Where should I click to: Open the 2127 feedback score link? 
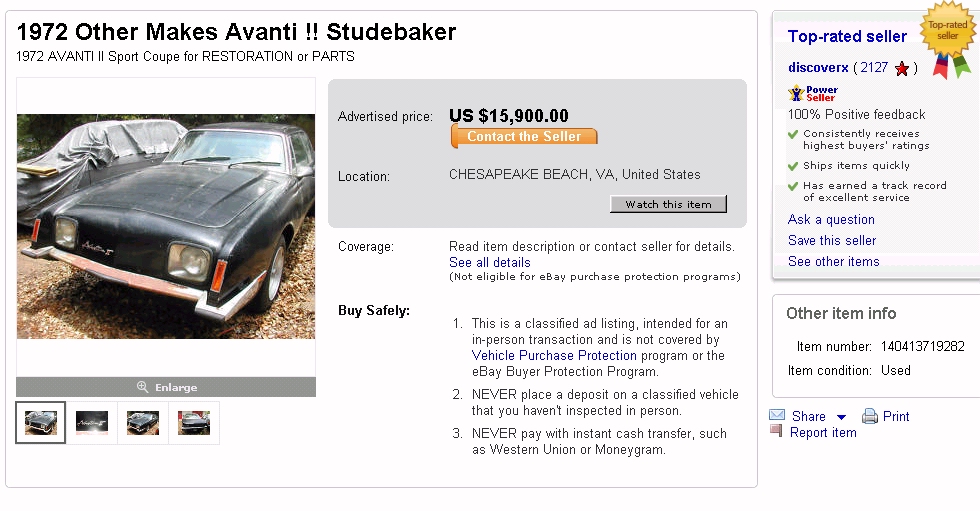point(873,68)
